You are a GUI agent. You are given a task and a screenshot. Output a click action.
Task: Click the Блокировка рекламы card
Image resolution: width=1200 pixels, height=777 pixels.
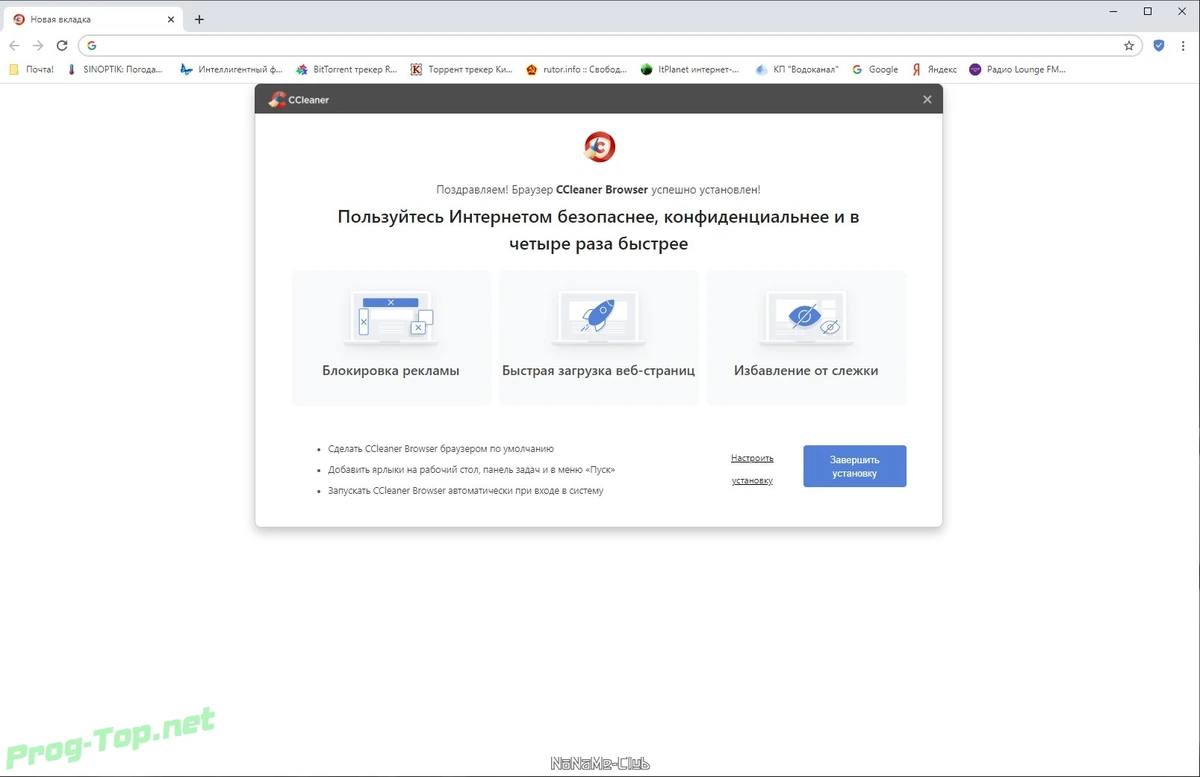391,338
